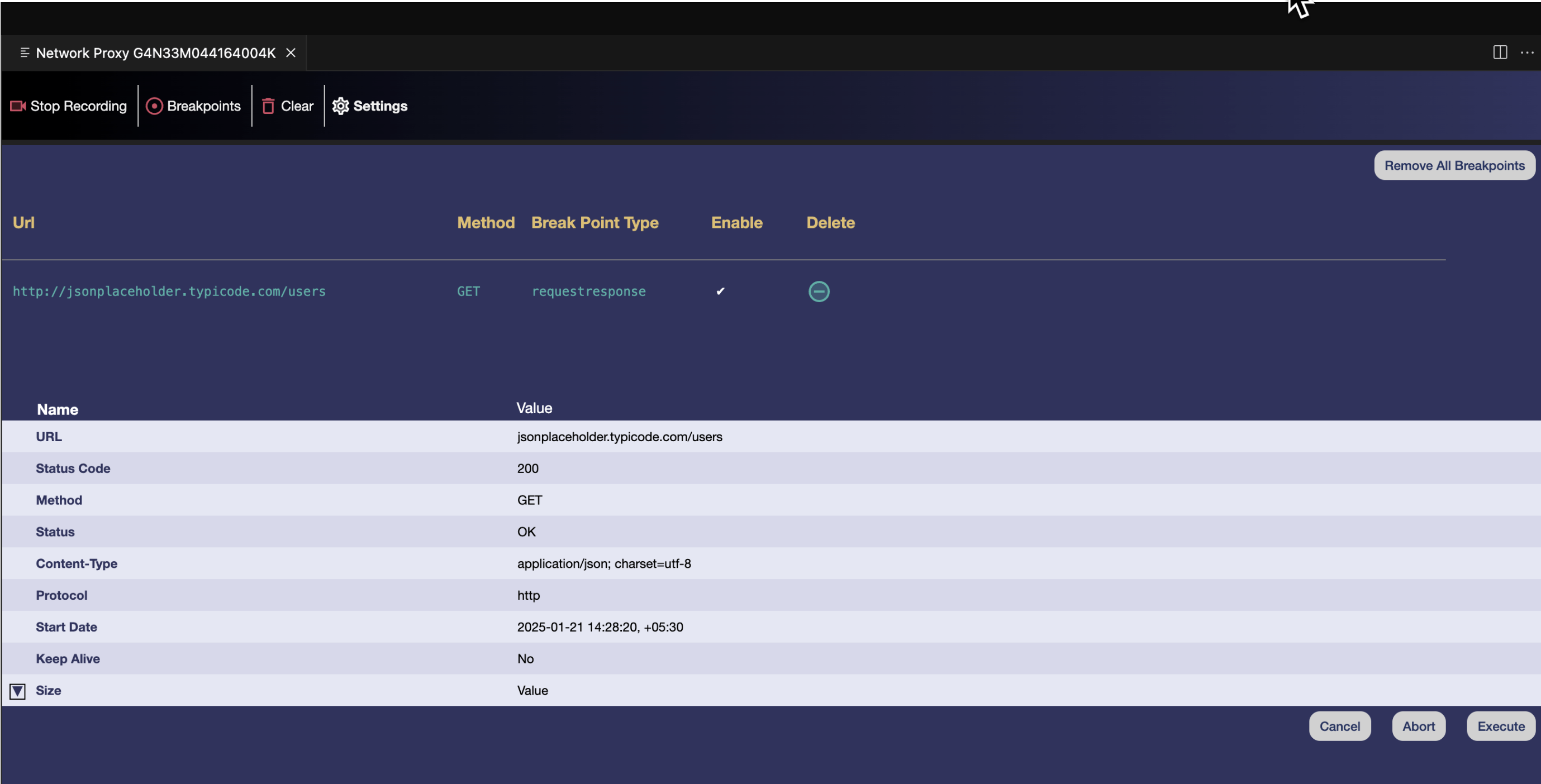Delete the users breakpoint with the minus icon
The width and height of the screenshot is (1541, 784).
[x=819, y=291]
